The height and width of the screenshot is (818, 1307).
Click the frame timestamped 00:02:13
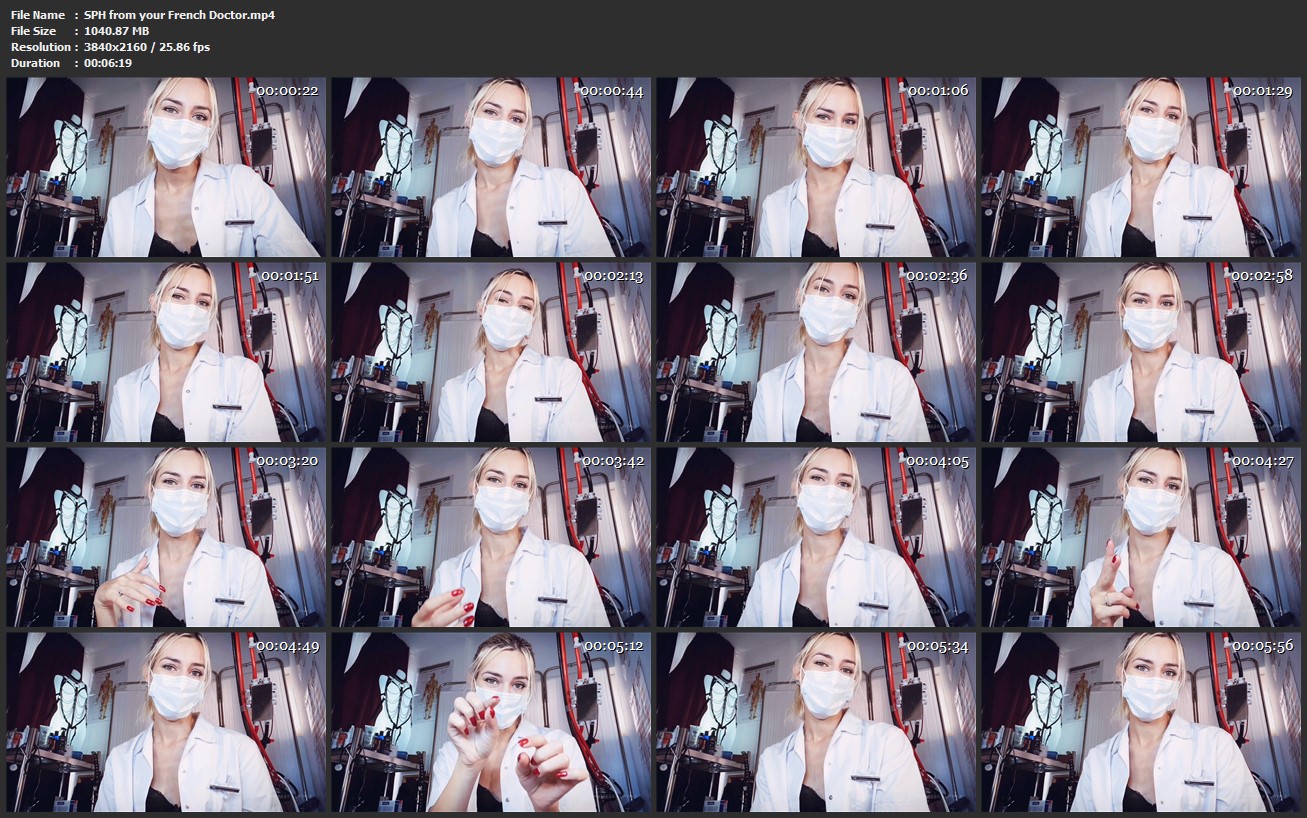491,353
